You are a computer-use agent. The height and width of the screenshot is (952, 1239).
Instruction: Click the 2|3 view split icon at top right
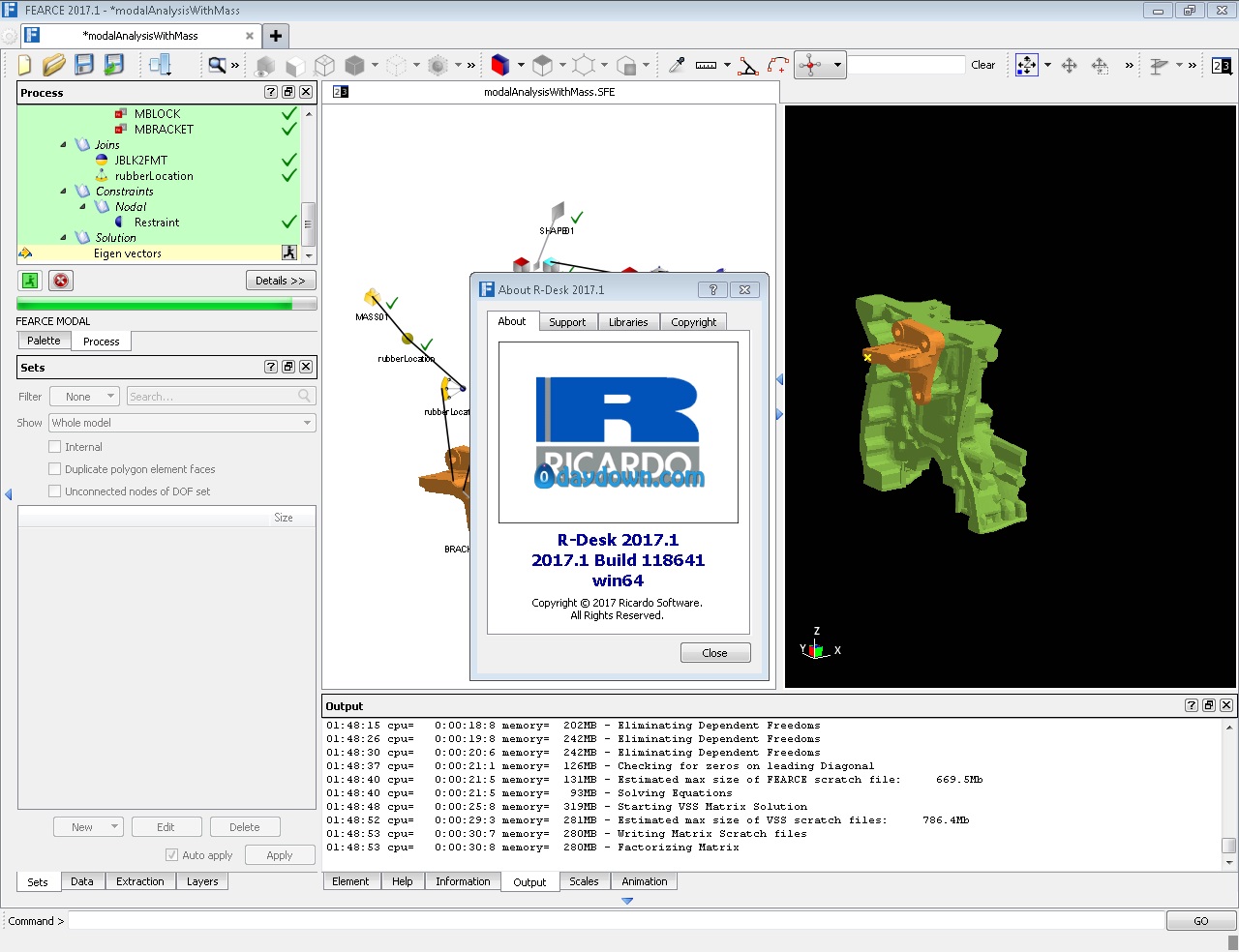point(1222,65)
